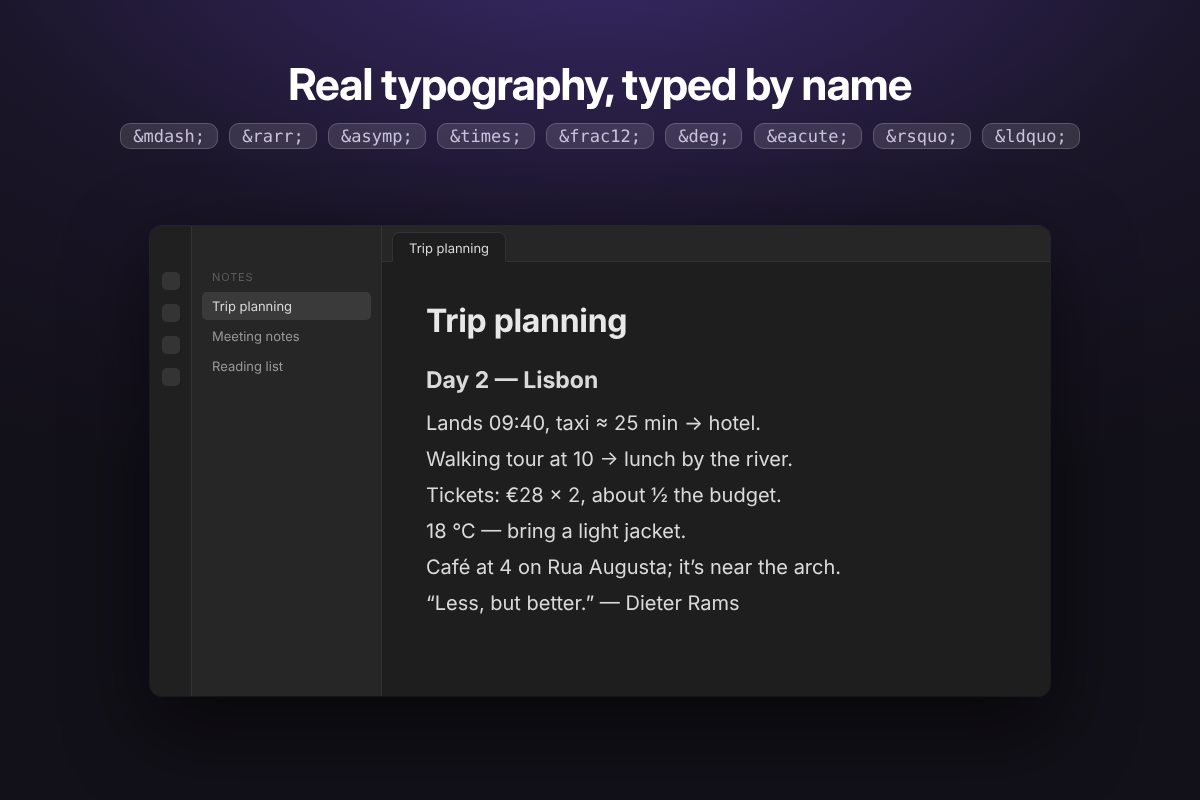Click the &frac12; entity chip
The width and height of the screenshot is (1200, 800).
600,136
